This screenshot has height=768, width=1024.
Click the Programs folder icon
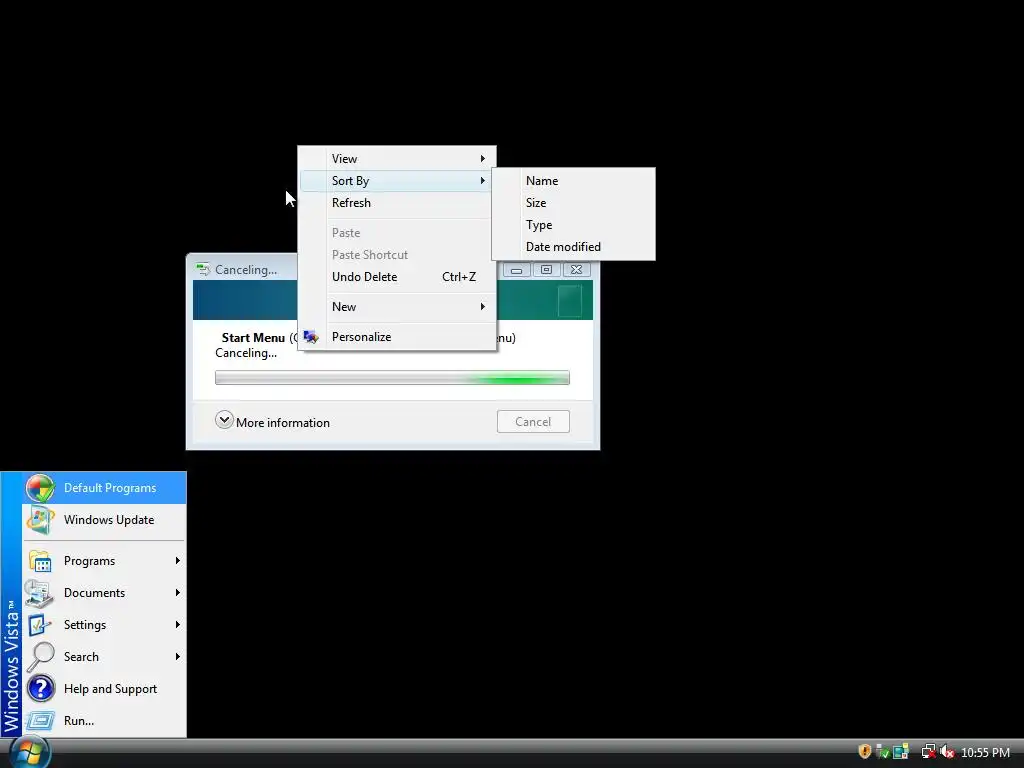(x=40, y=561)
